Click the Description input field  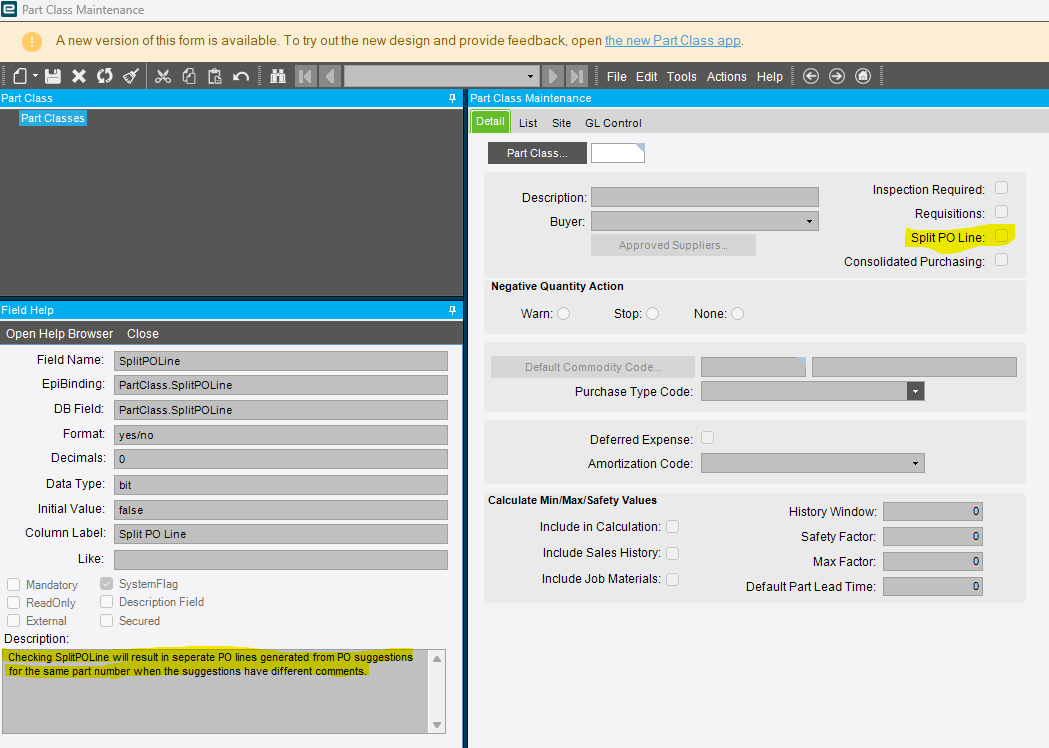704,197
